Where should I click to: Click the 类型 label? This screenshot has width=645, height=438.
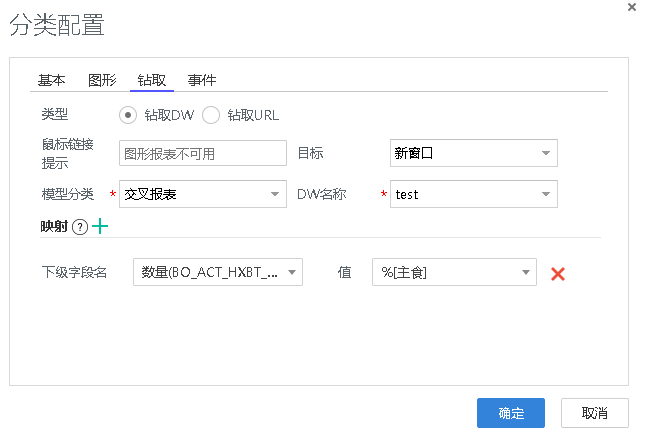(55, 114)
